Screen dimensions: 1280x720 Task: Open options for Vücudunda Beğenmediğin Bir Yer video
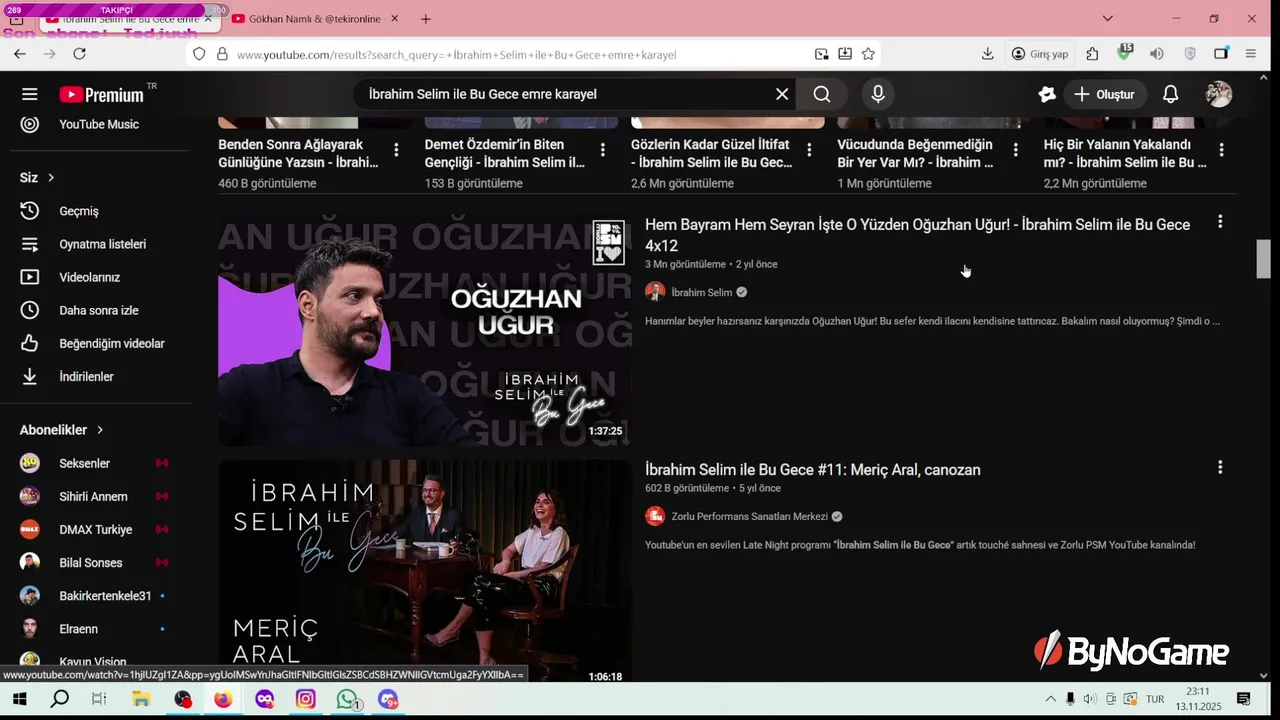coord(1015,150)
